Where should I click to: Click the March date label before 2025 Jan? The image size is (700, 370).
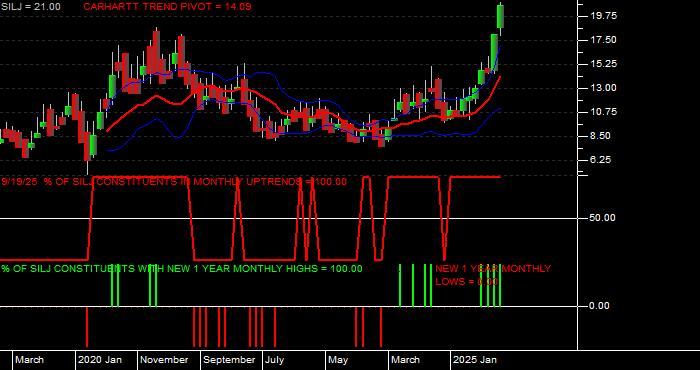(x=406, y=360)
